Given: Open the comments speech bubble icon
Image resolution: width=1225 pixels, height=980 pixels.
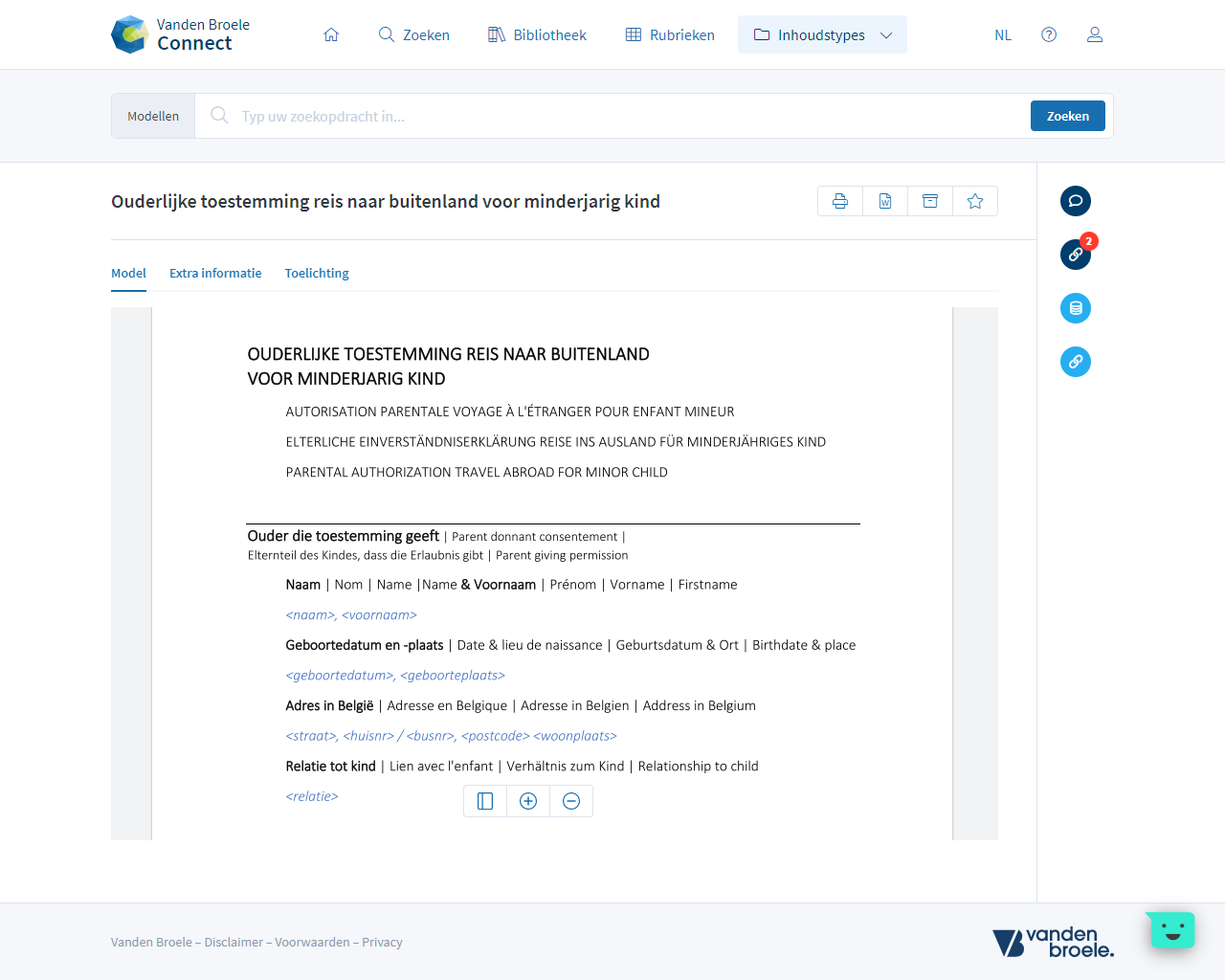Looking at the screenshot, I should click(x=1076, y=201).
